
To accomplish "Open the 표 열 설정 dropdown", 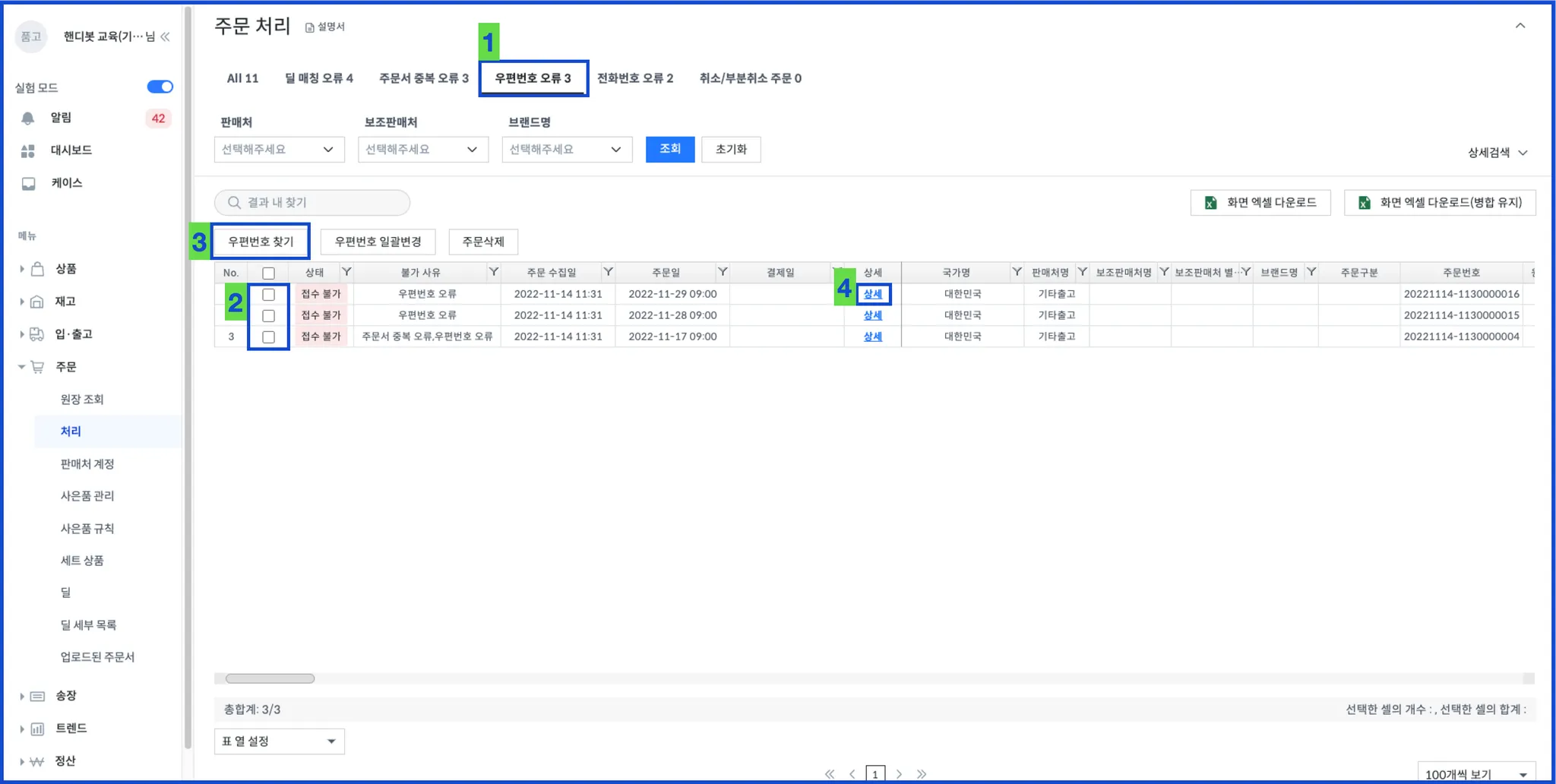I will [280, 741].
